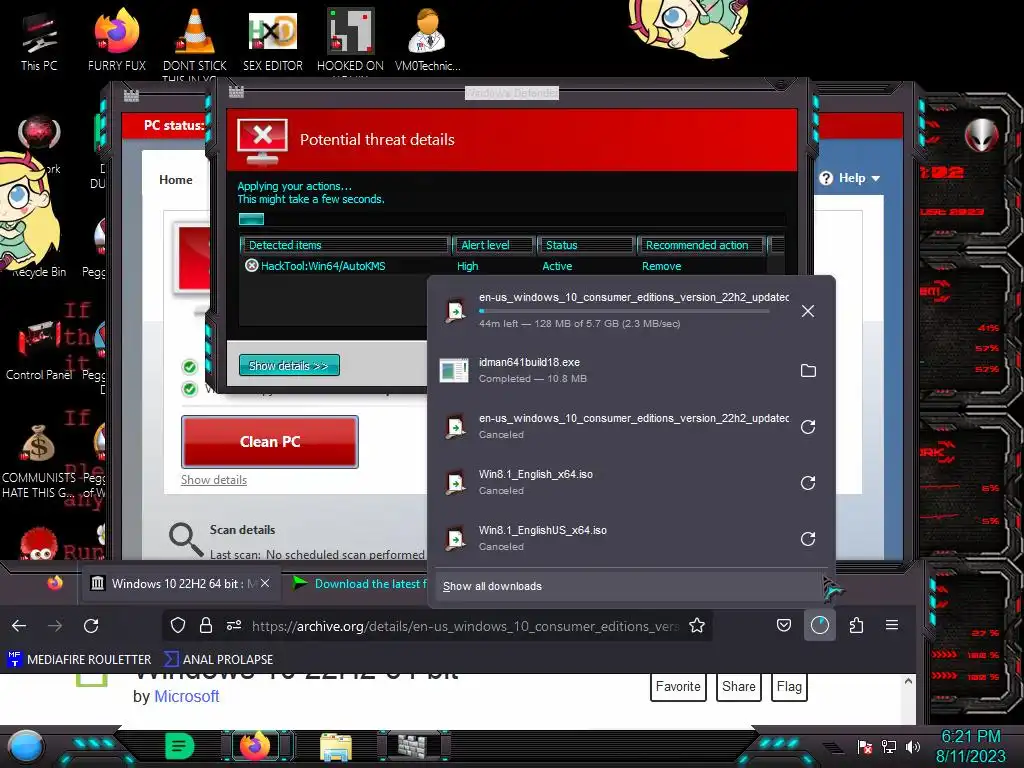
Task: Click the network tray icon
Action: point(889,746)
